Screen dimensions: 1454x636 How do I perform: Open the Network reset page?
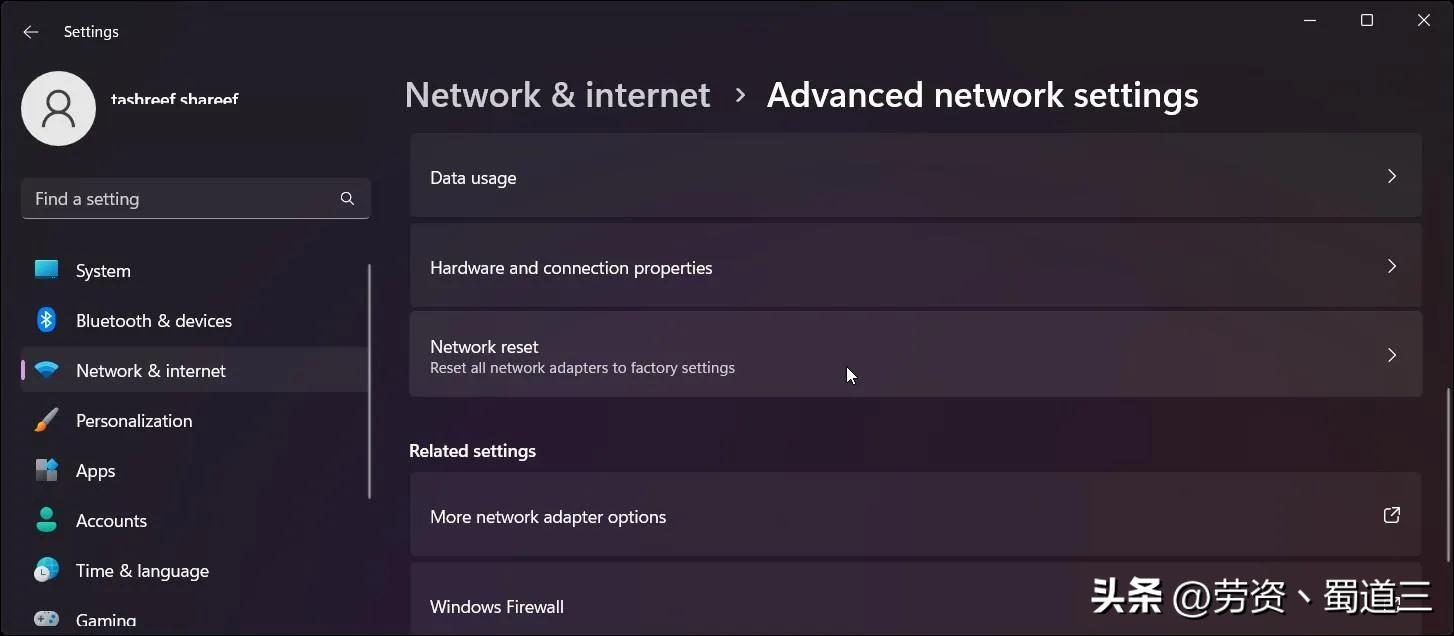tap(915, 354)
